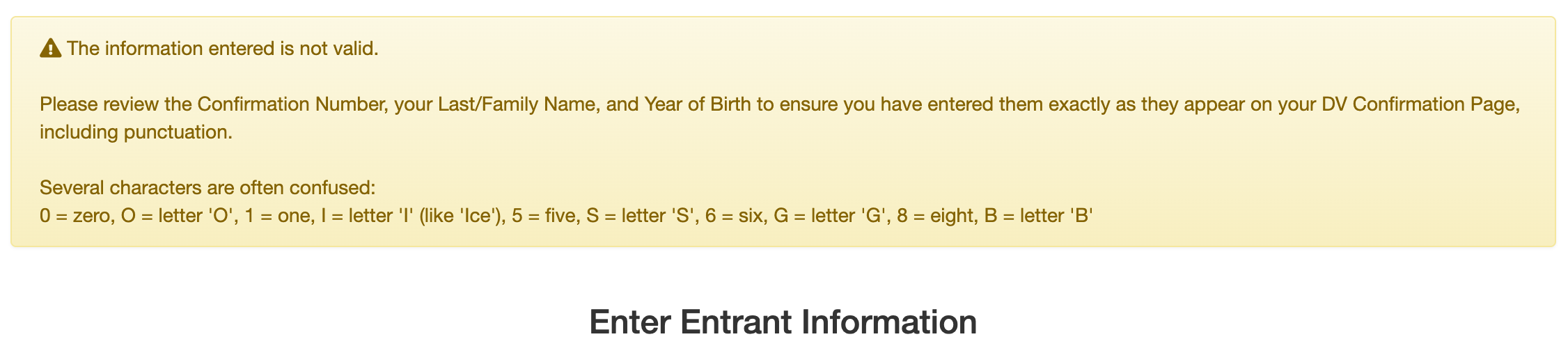Click 'The information entered is not valid' message
The height and width of the screenshot is (362, 1568).
pyautogui.click(x=223, y=49)
